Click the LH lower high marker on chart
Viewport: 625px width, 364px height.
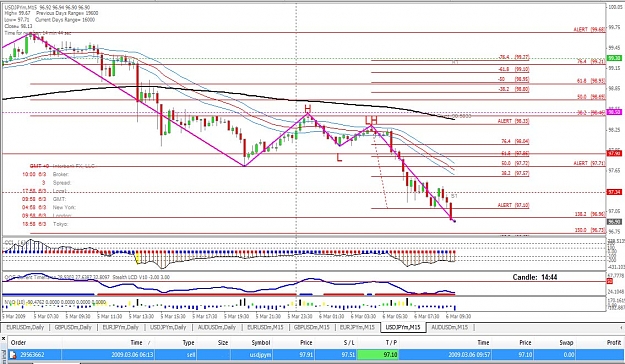point(371,120)
